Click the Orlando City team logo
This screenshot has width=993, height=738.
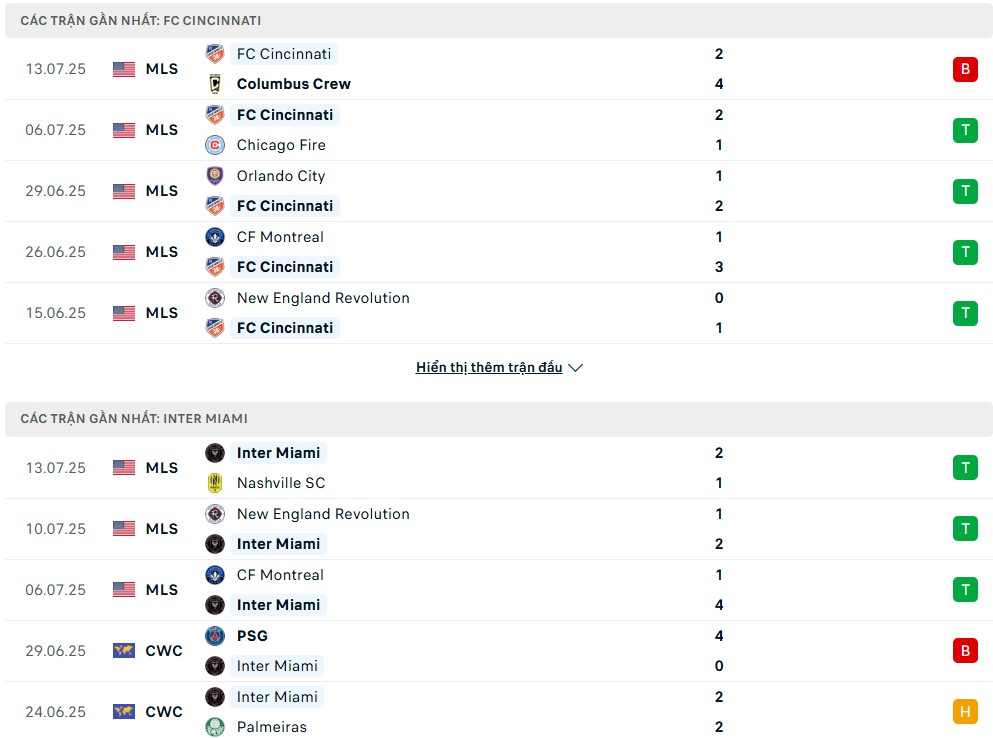(215, 175)
